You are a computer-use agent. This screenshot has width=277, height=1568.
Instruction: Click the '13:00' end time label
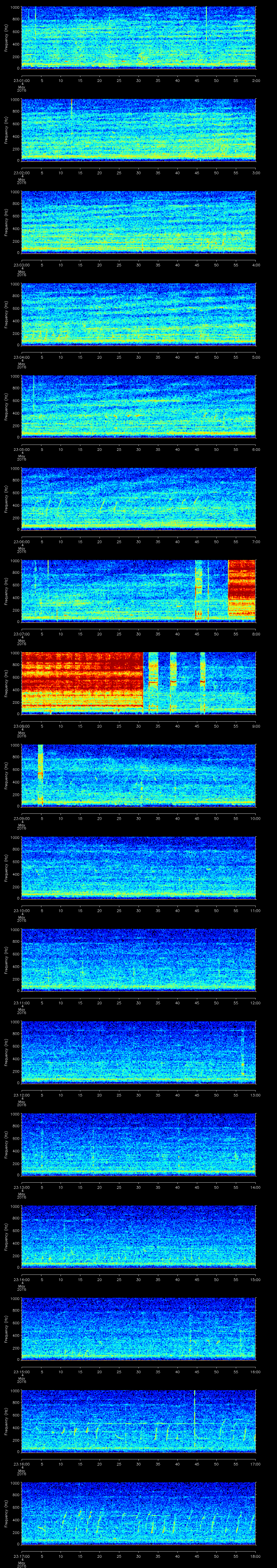tap(255, 1095)
